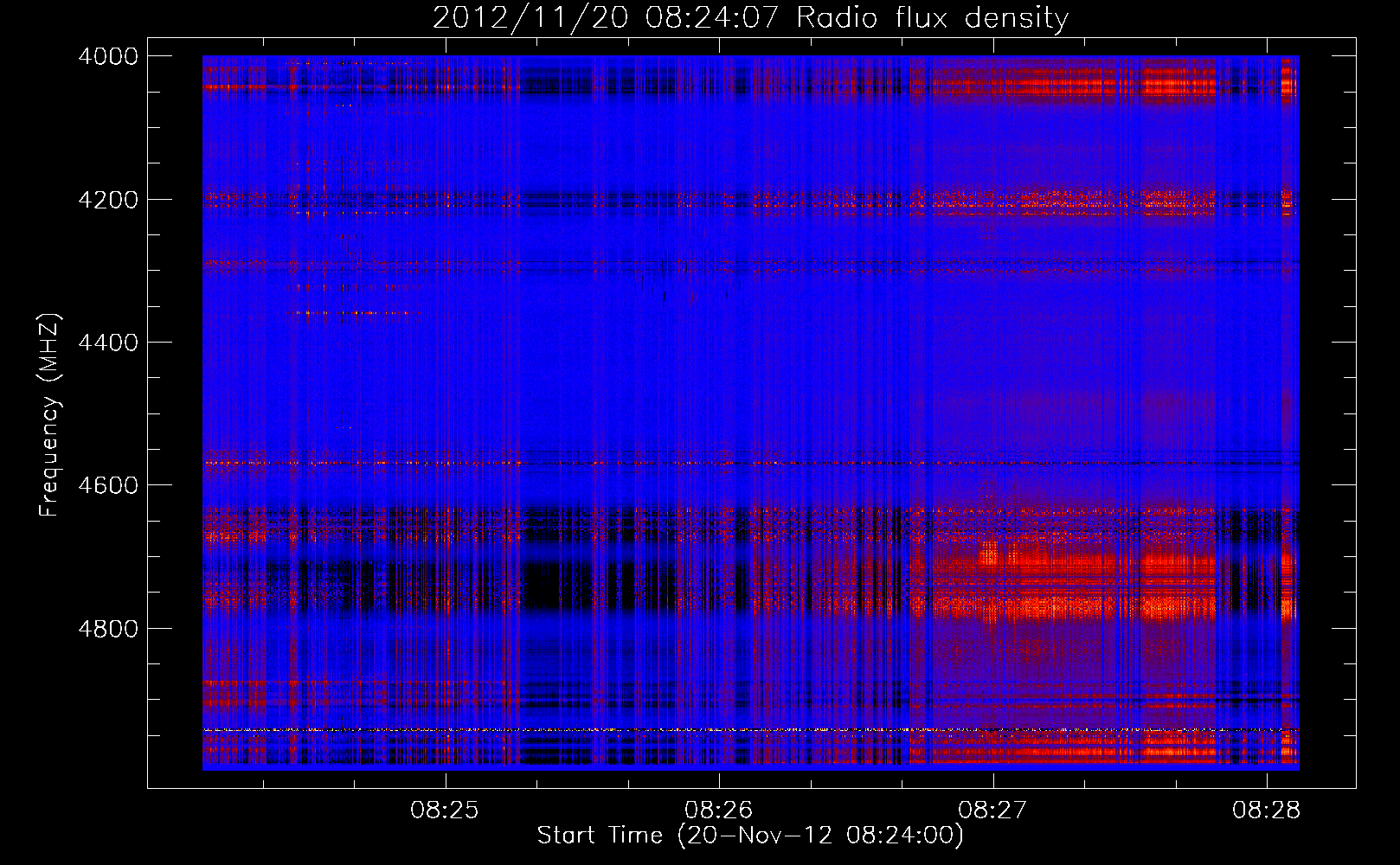Click the 08:26 time tick label
The image size is (1400, 865).
(x=719, y=811)
